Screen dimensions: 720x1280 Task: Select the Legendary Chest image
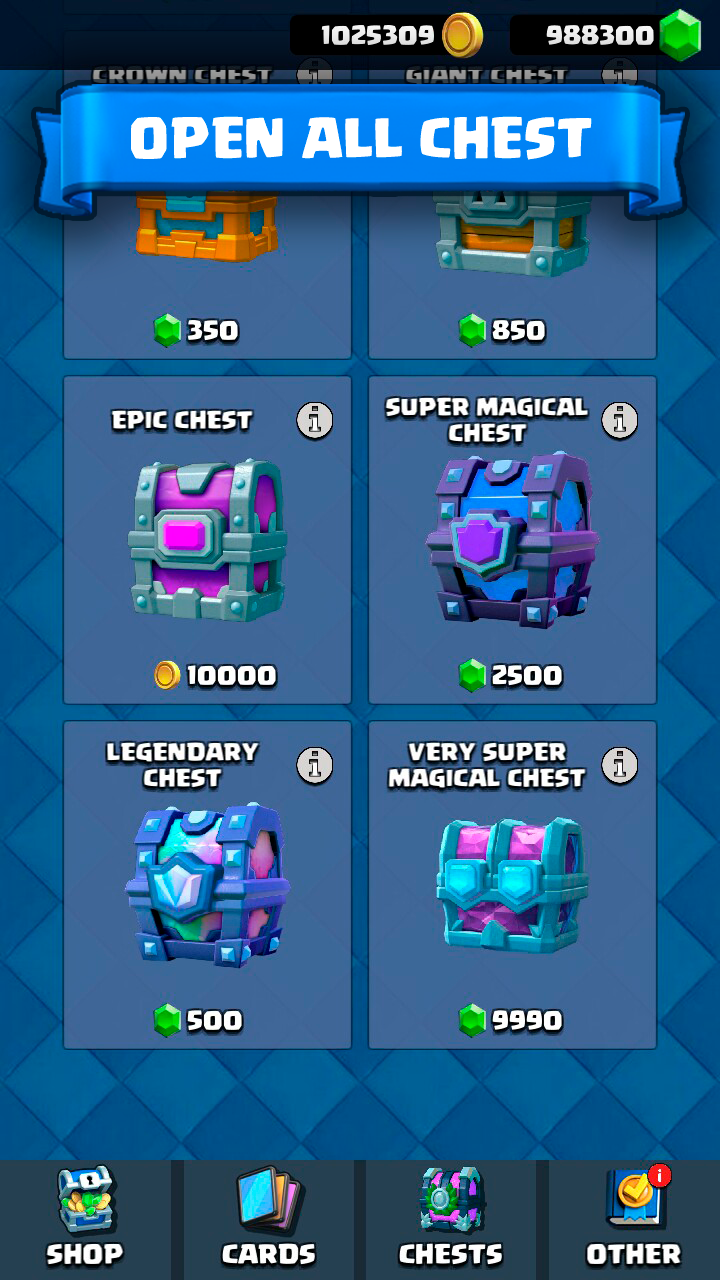tap(207, 884)
